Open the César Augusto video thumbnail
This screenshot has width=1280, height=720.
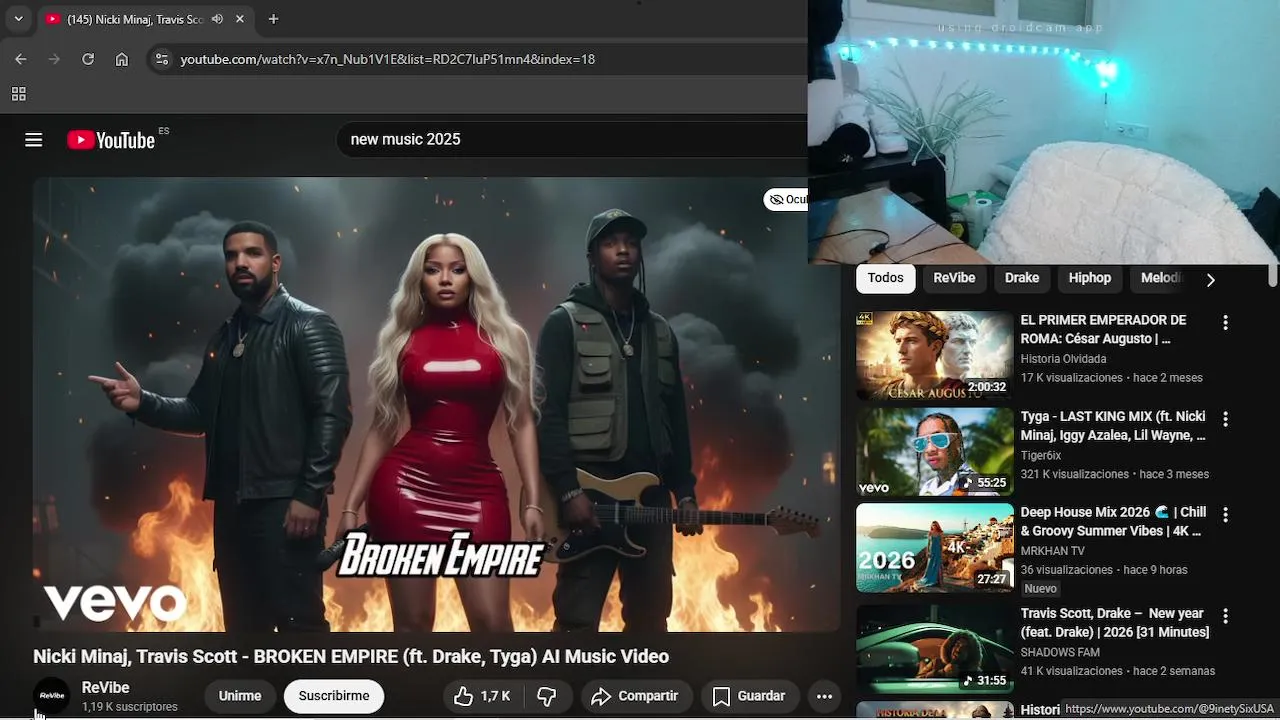click(x=935, y=356)
